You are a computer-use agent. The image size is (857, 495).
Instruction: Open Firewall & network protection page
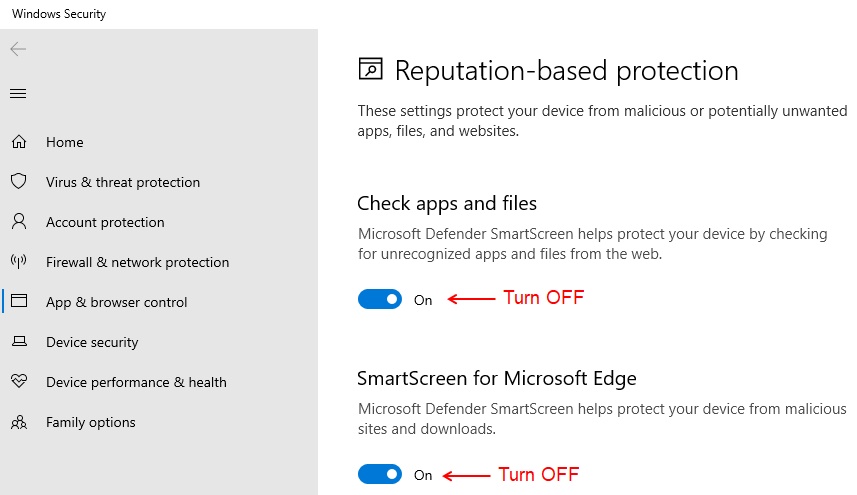click(137, 262)
